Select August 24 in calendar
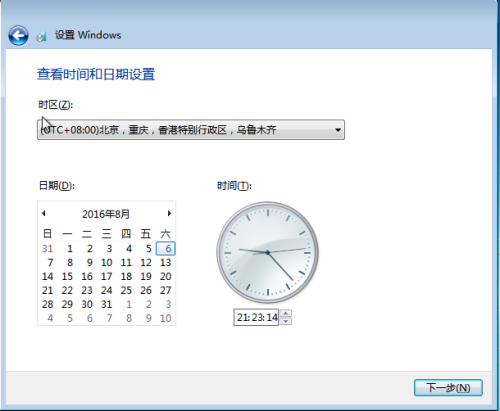Viewport: 500px width, 411px height. (106, 290)
